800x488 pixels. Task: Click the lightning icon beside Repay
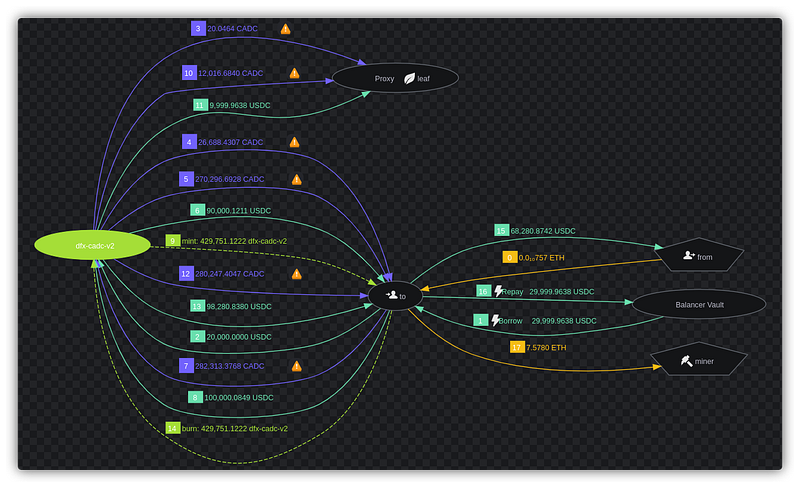tap(498, 292)
